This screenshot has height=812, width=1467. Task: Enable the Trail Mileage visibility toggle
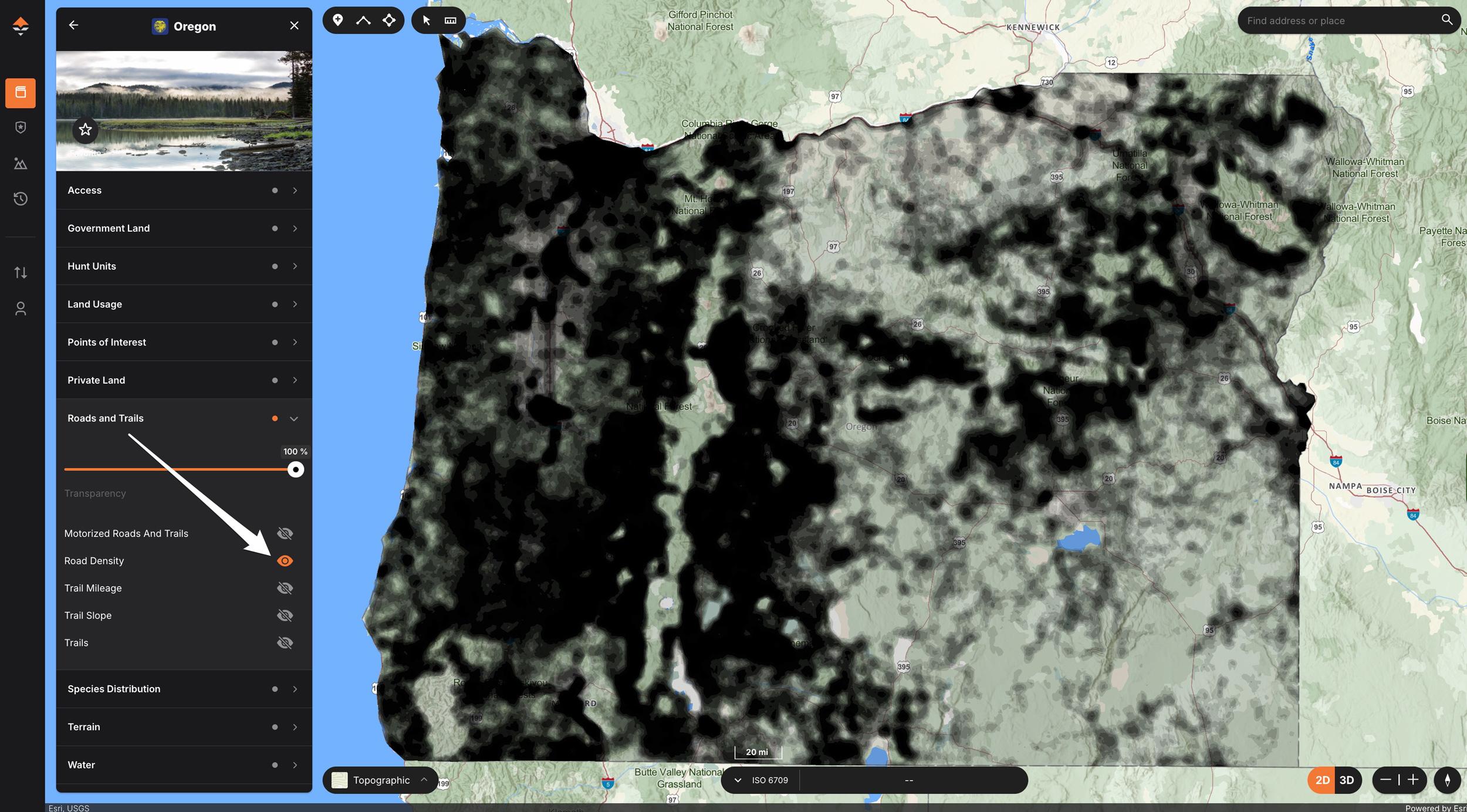[286, 588]
